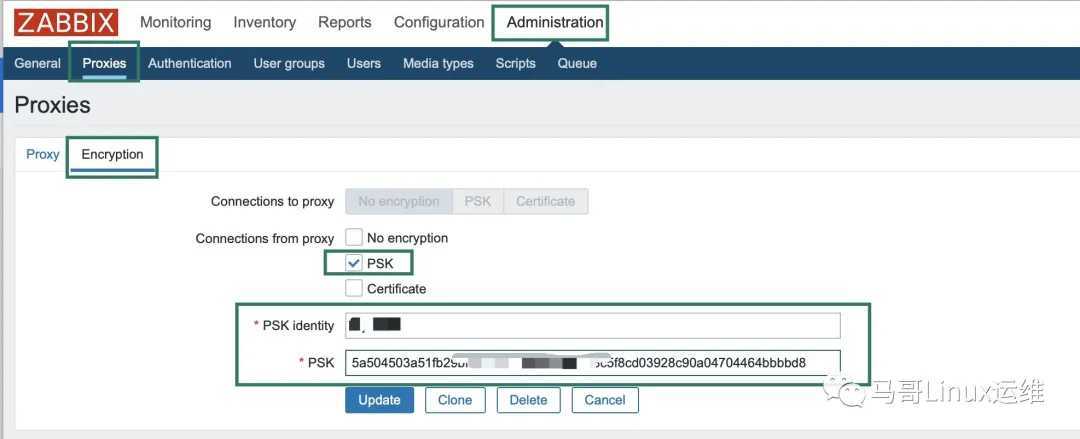Click the ZABBIX logo
The width and height of the screenshot is (1080, 439).
coord(66,22)
